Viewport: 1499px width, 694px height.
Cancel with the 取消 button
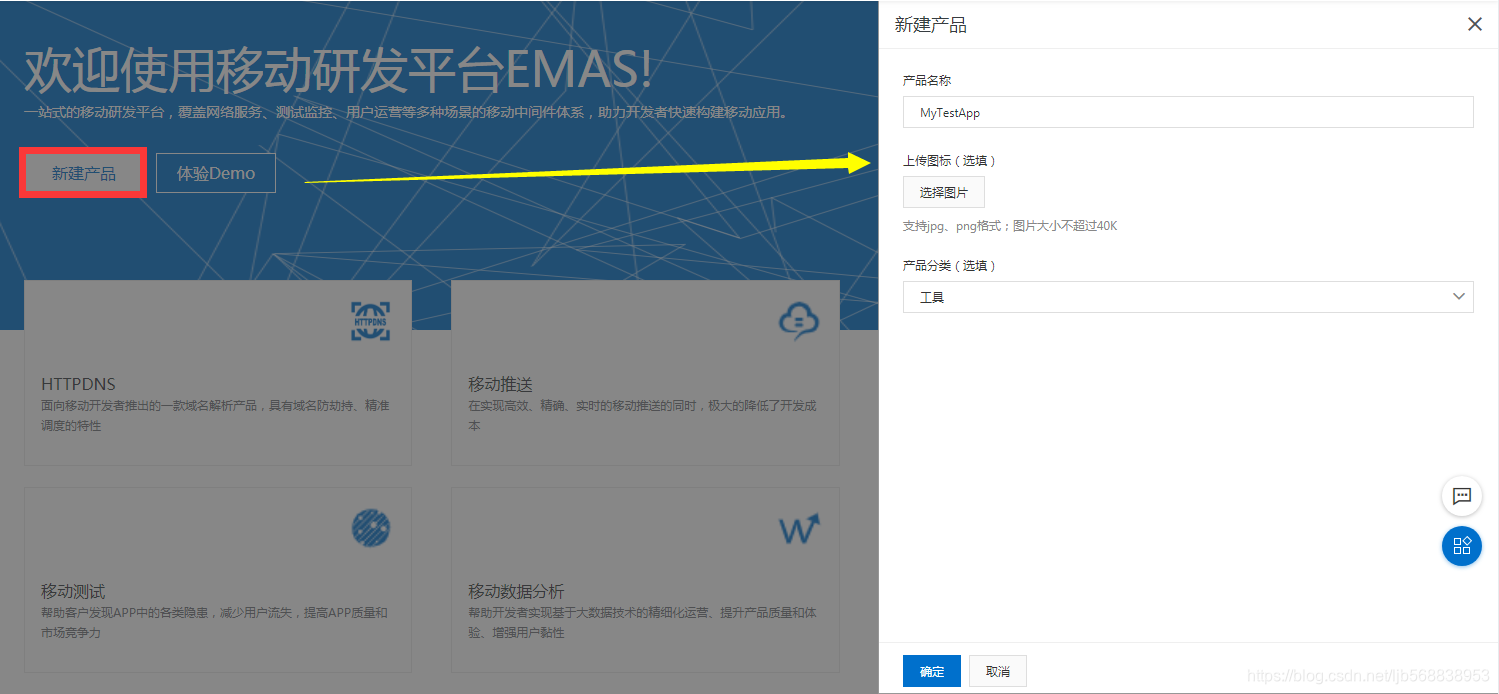coord(998,671)
